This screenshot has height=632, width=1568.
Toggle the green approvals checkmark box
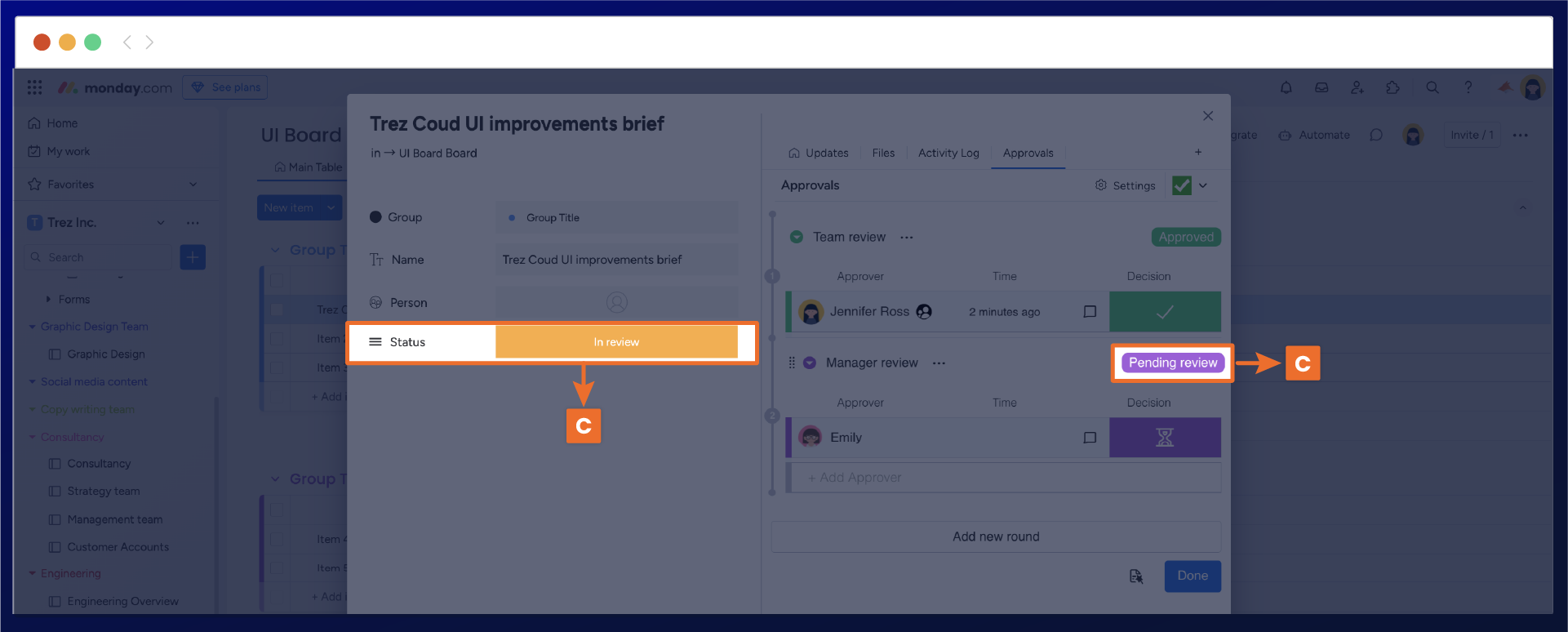point(1181,185)
